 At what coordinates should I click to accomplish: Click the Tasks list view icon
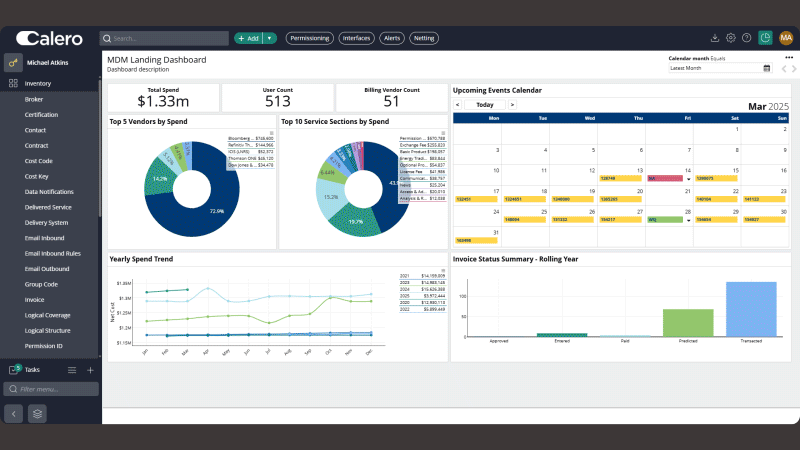72,370
